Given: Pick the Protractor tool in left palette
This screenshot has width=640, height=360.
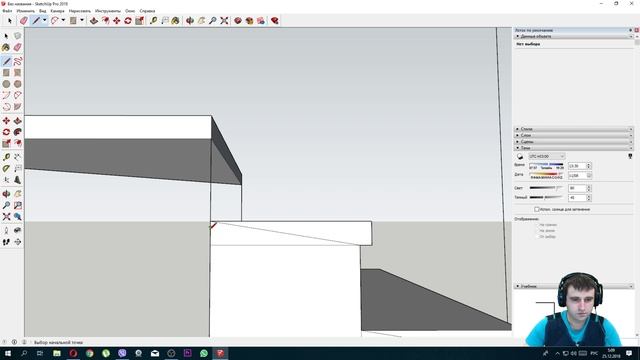Looking at the screenshot, I should [x=6, y=169].
